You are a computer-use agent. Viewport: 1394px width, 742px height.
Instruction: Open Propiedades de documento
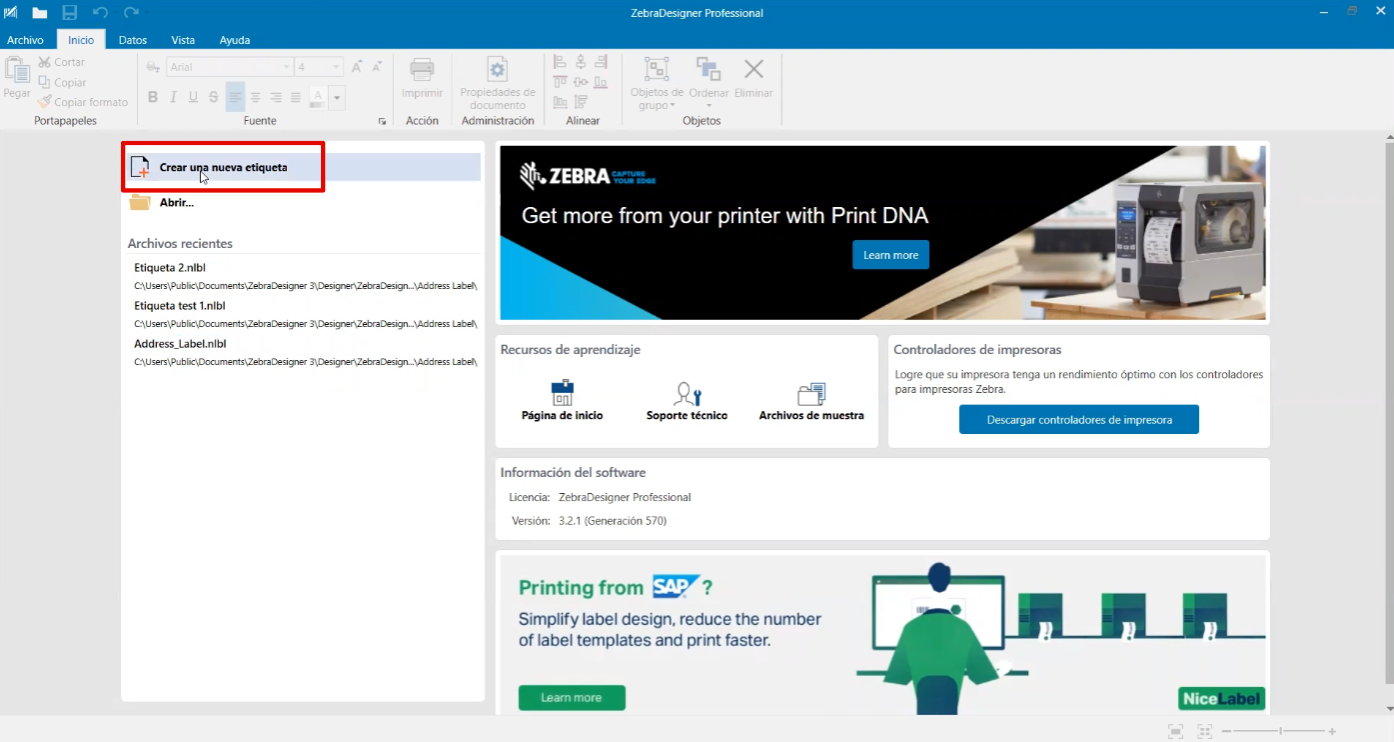(497, 82)
